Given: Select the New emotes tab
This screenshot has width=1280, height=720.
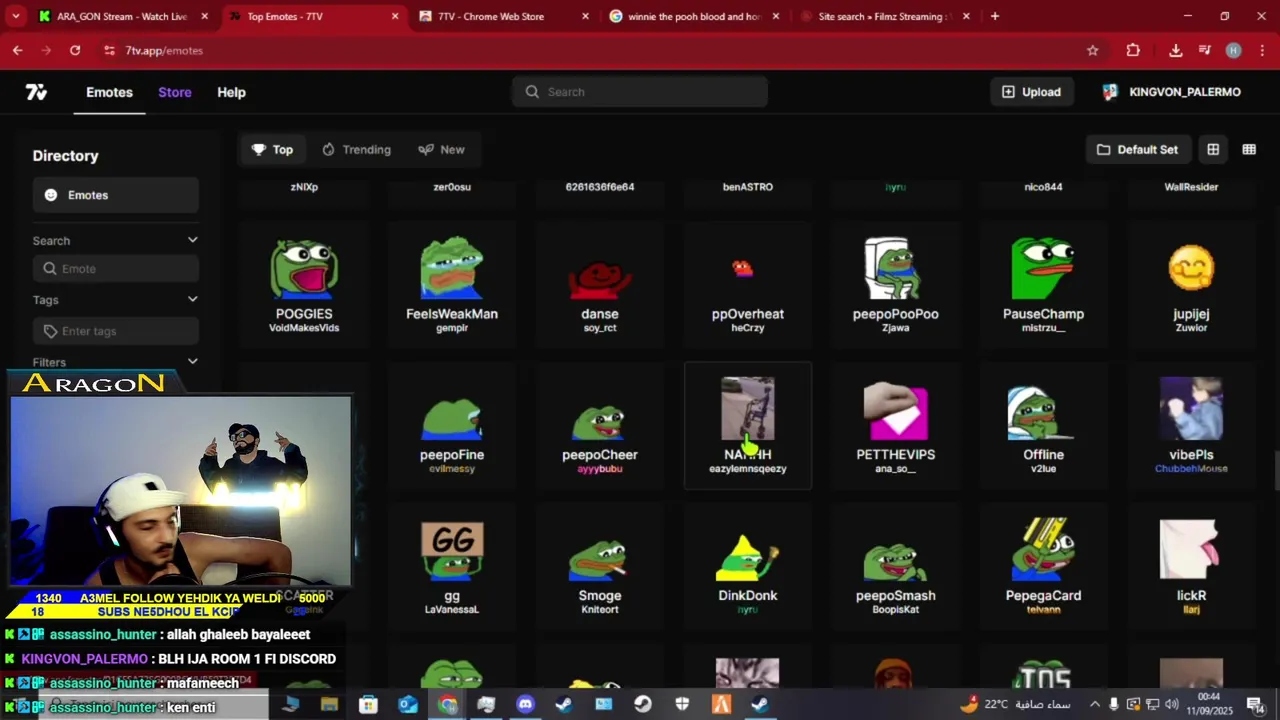Looking at the screenshot, I should coord(441,149).
